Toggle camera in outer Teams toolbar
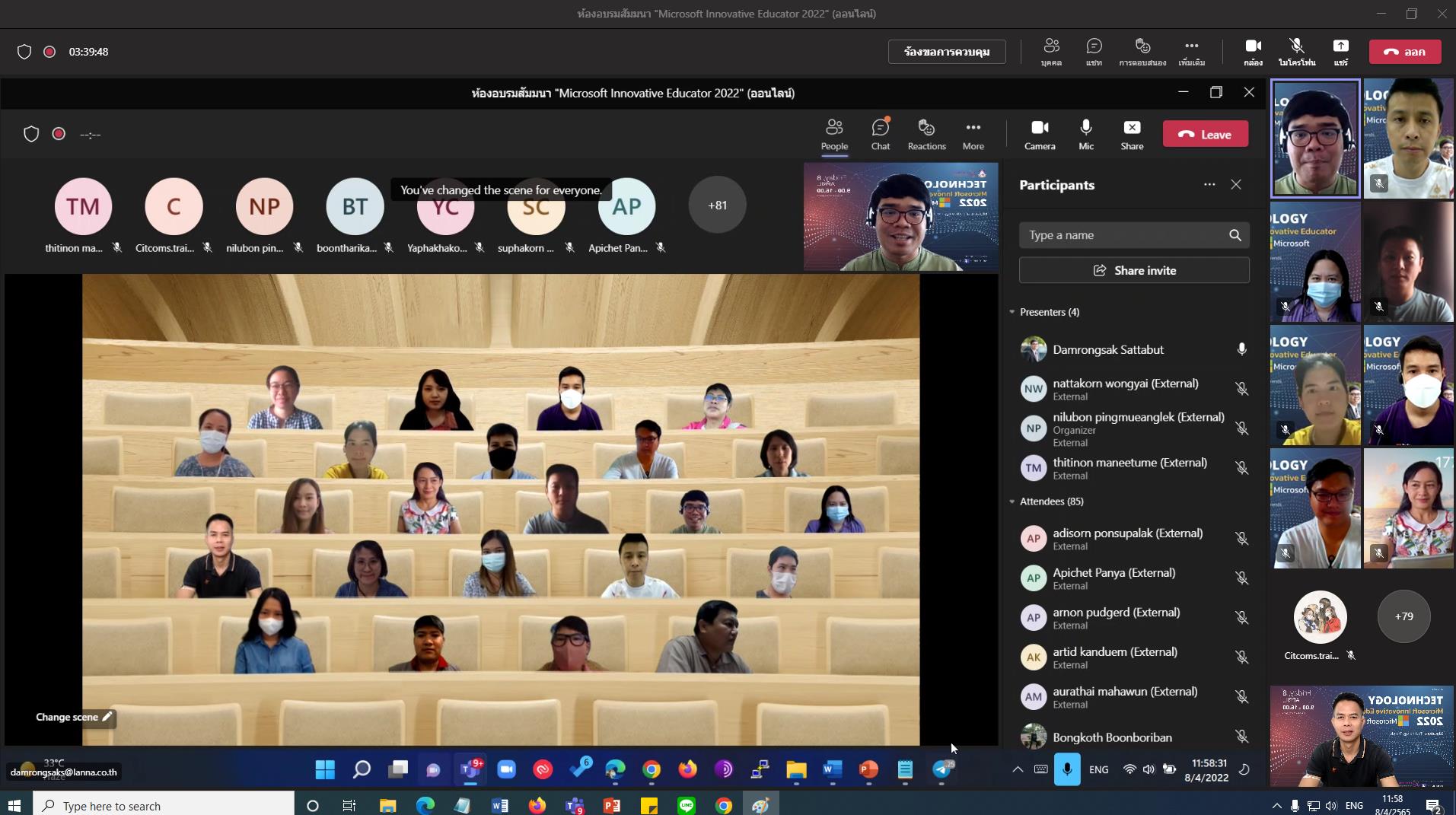Image resolution: width=1456 pixels, height=815 pixels. [1253, 52]
